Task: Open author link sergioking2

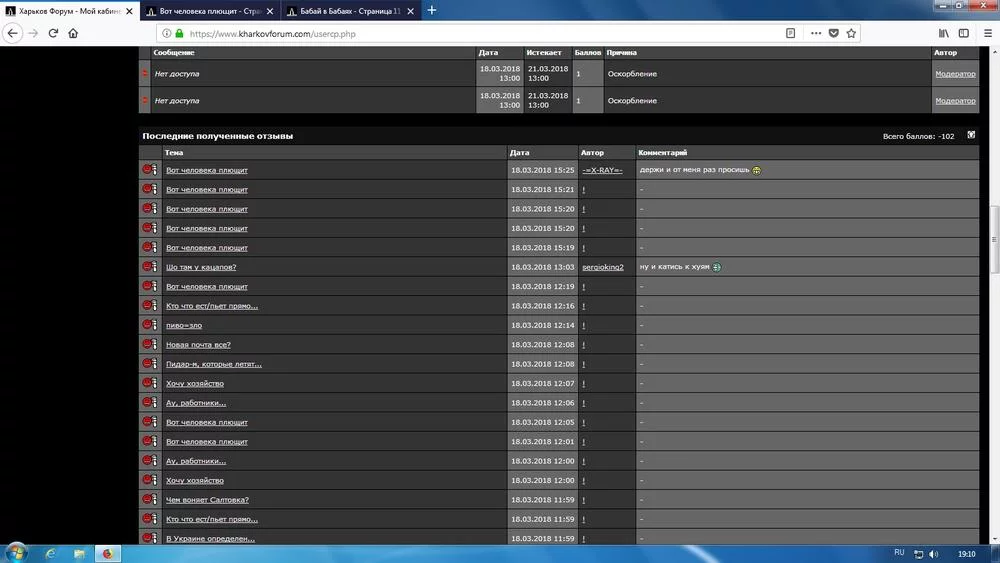Action: pos(603,267)
